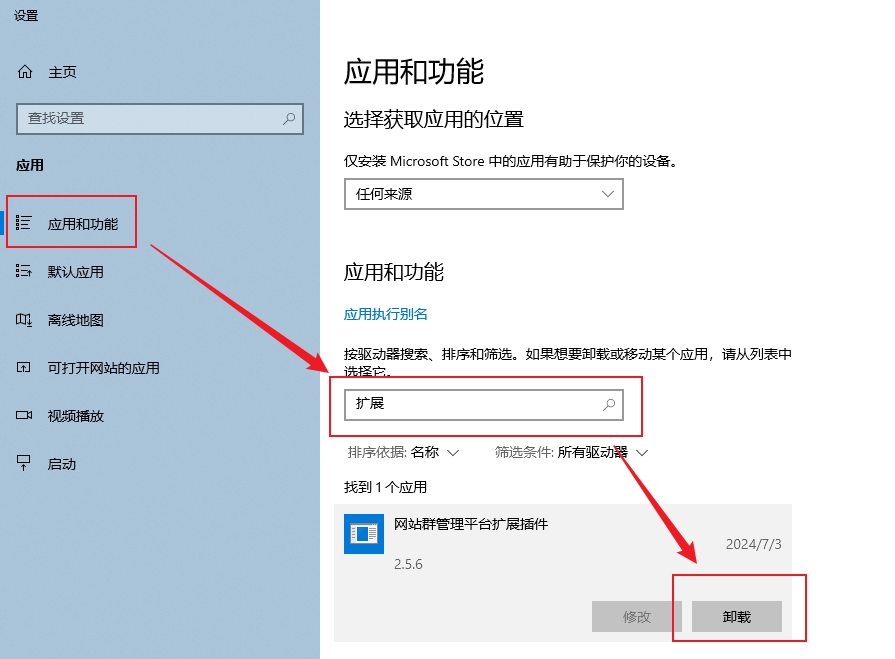
Task: Click the magnifier in 查找设置 box
Action: pyautogui.click(x=289, y=118)
